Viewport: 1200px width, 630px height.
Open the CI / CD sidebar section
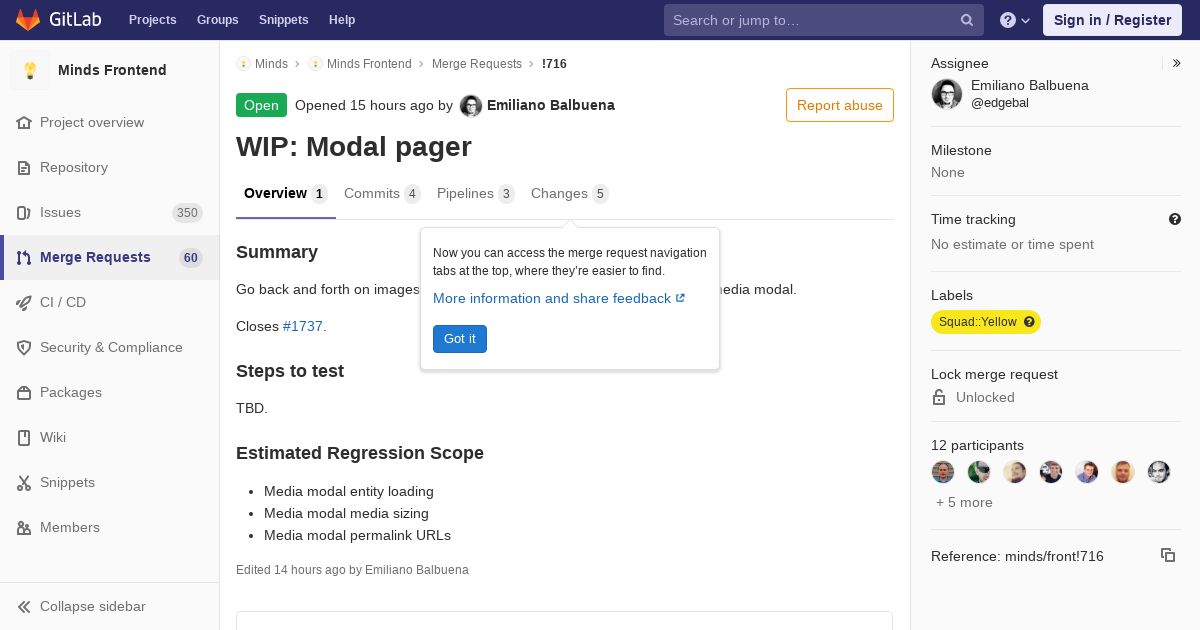click(x=62, y=302)
